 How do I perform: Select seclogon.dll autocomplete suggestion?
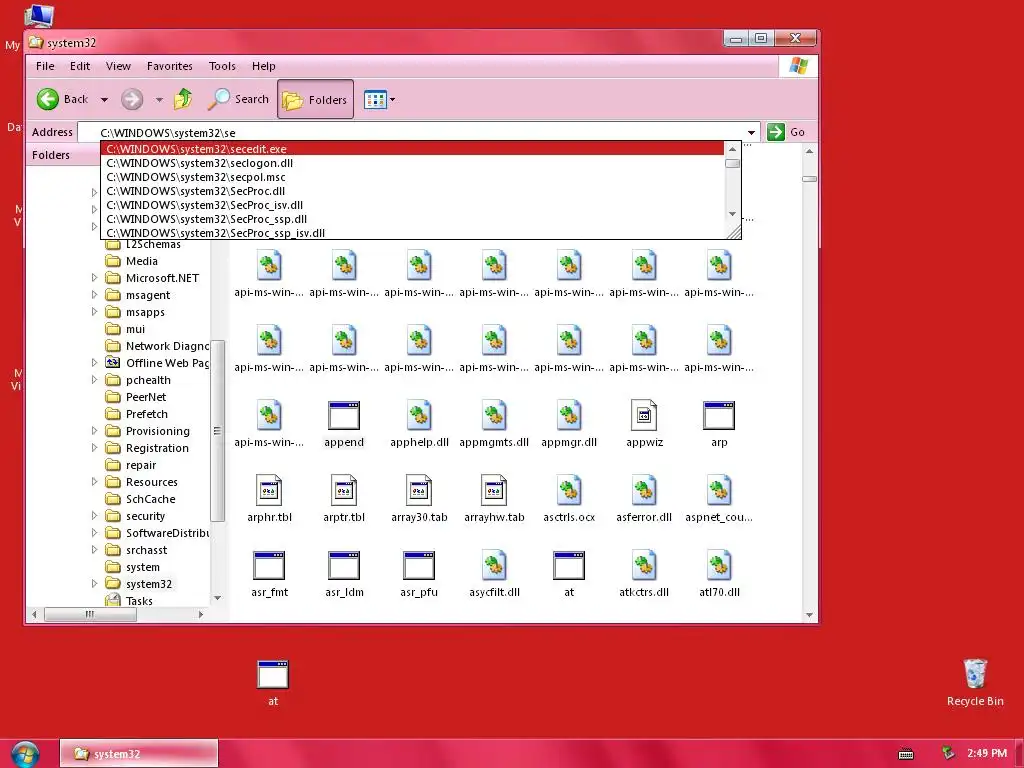point(413,163)
